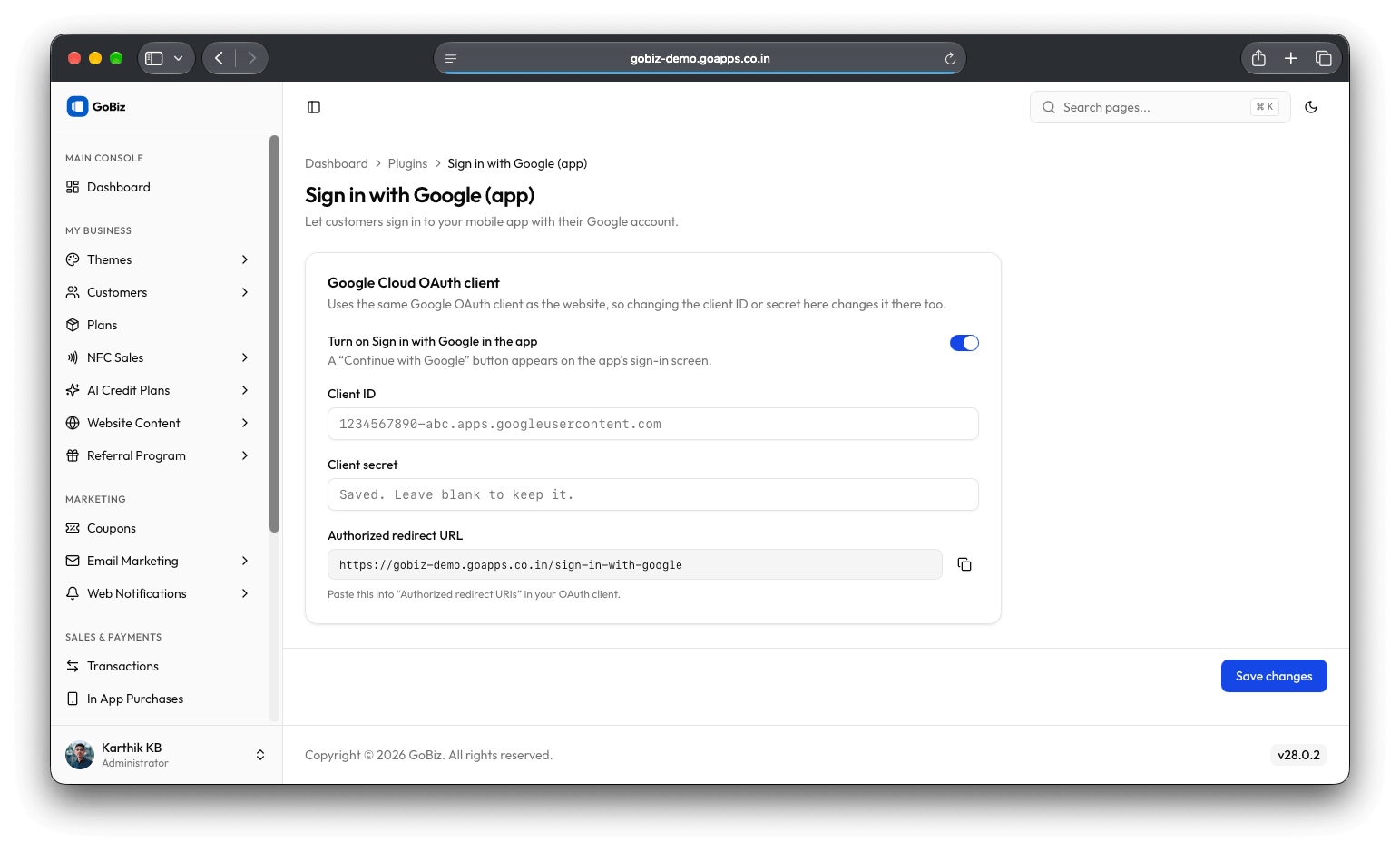Go back to the previous page

[219, 59]
